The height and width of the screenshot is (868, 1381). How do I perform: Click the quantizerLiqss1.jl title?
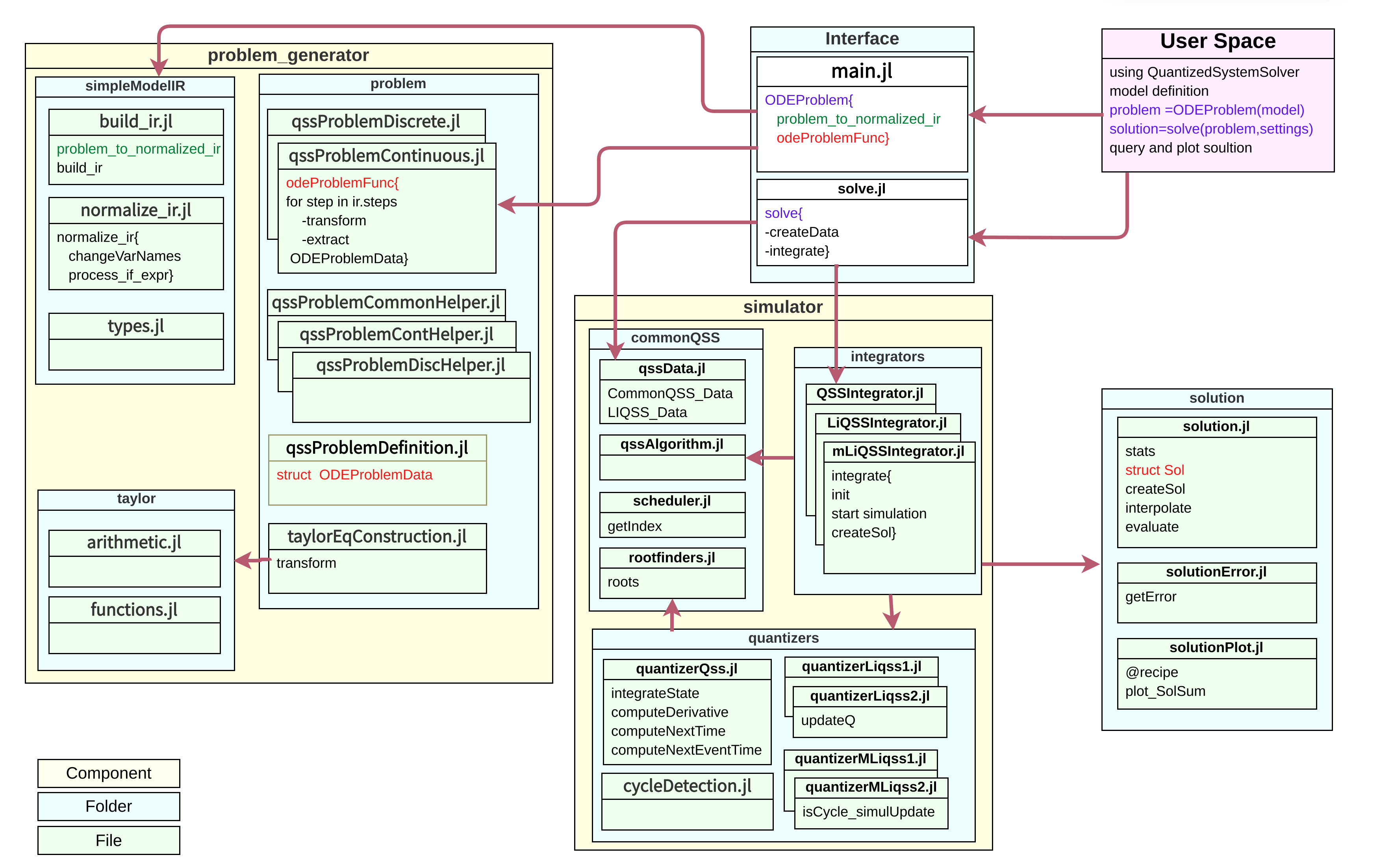click(x=862, y=667)
